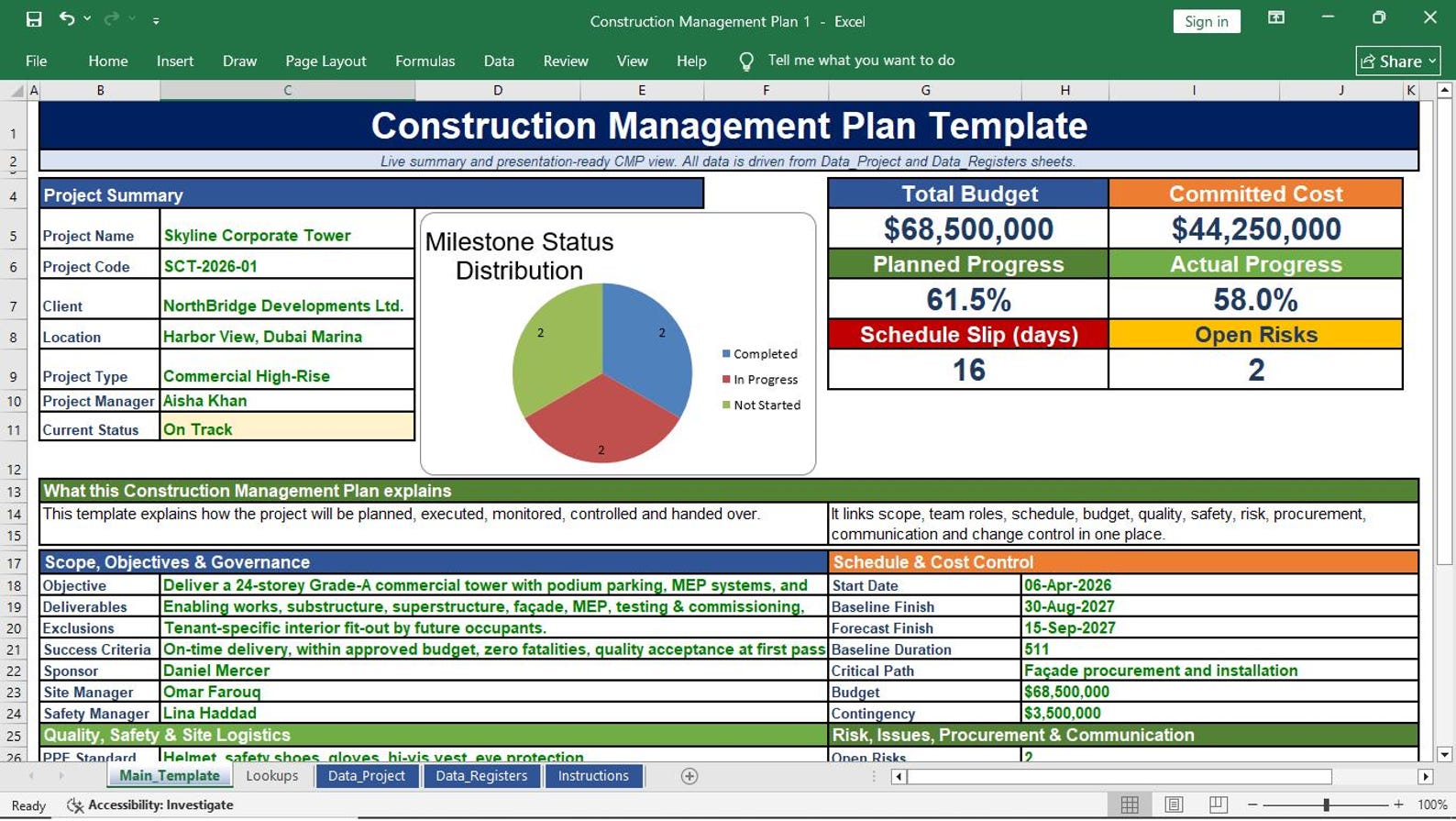Open the Insert ribbon tab

tap(175, 61)
